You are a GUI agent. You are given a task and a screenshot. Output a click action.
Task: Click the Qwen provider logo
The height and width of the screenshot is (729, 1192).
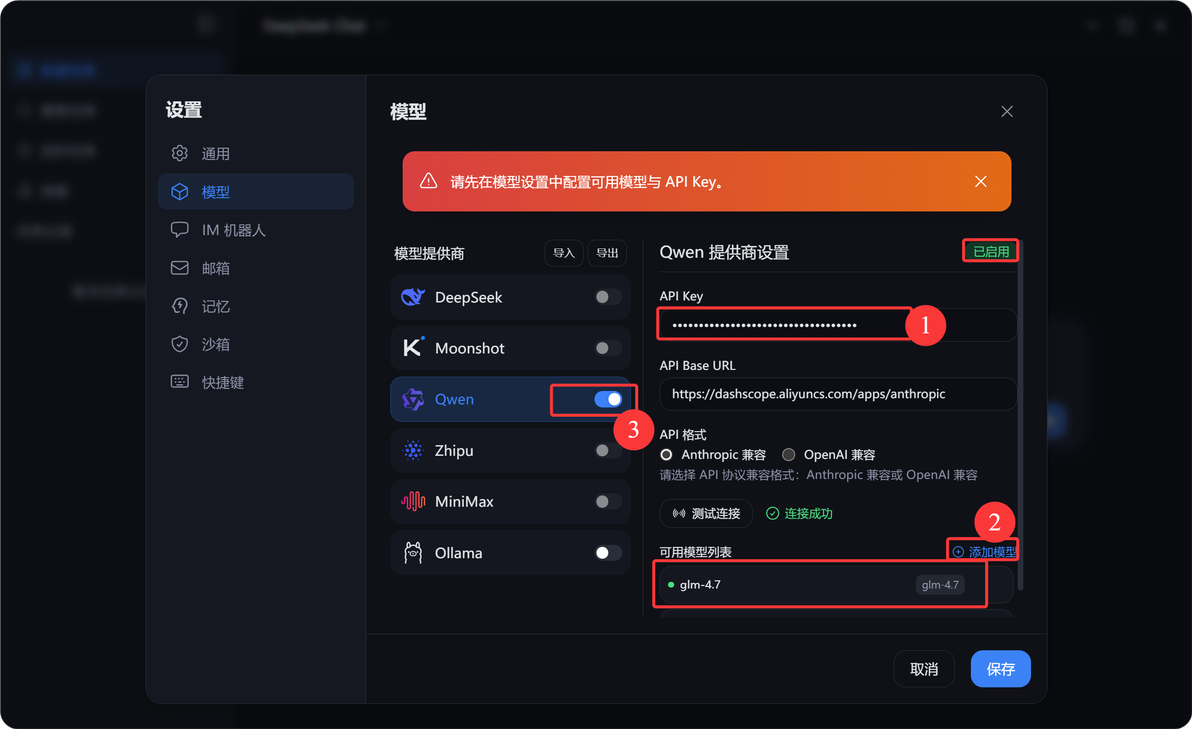413,399
